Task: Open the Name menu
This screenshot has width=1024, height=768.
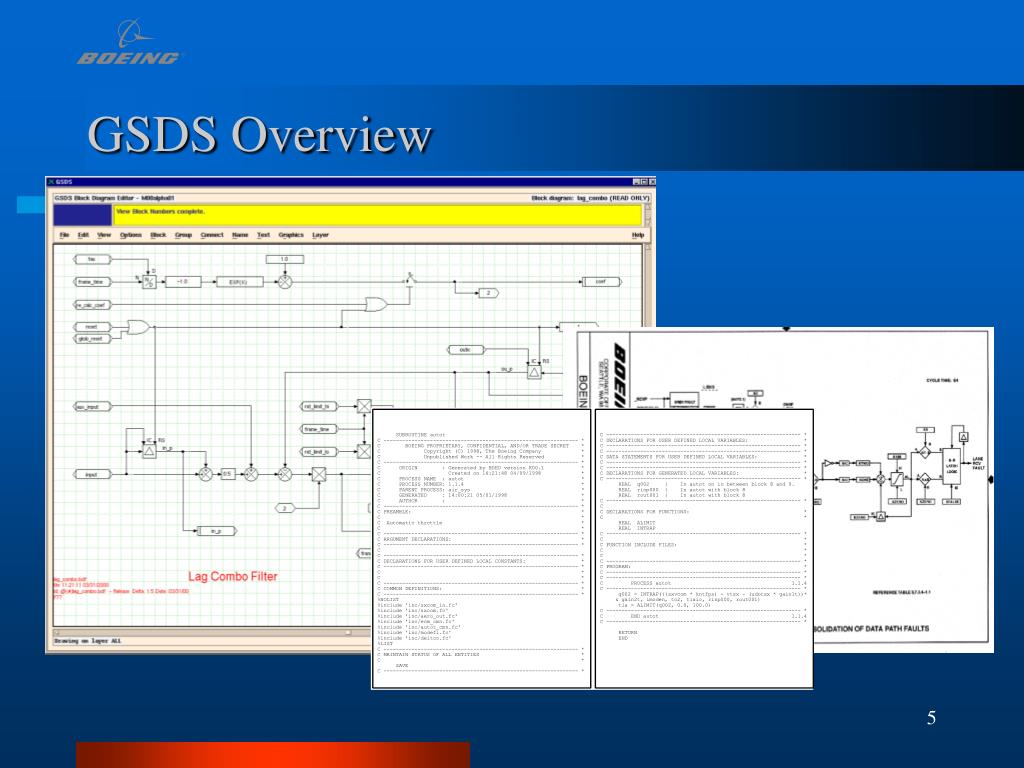Action: [240, 235]
